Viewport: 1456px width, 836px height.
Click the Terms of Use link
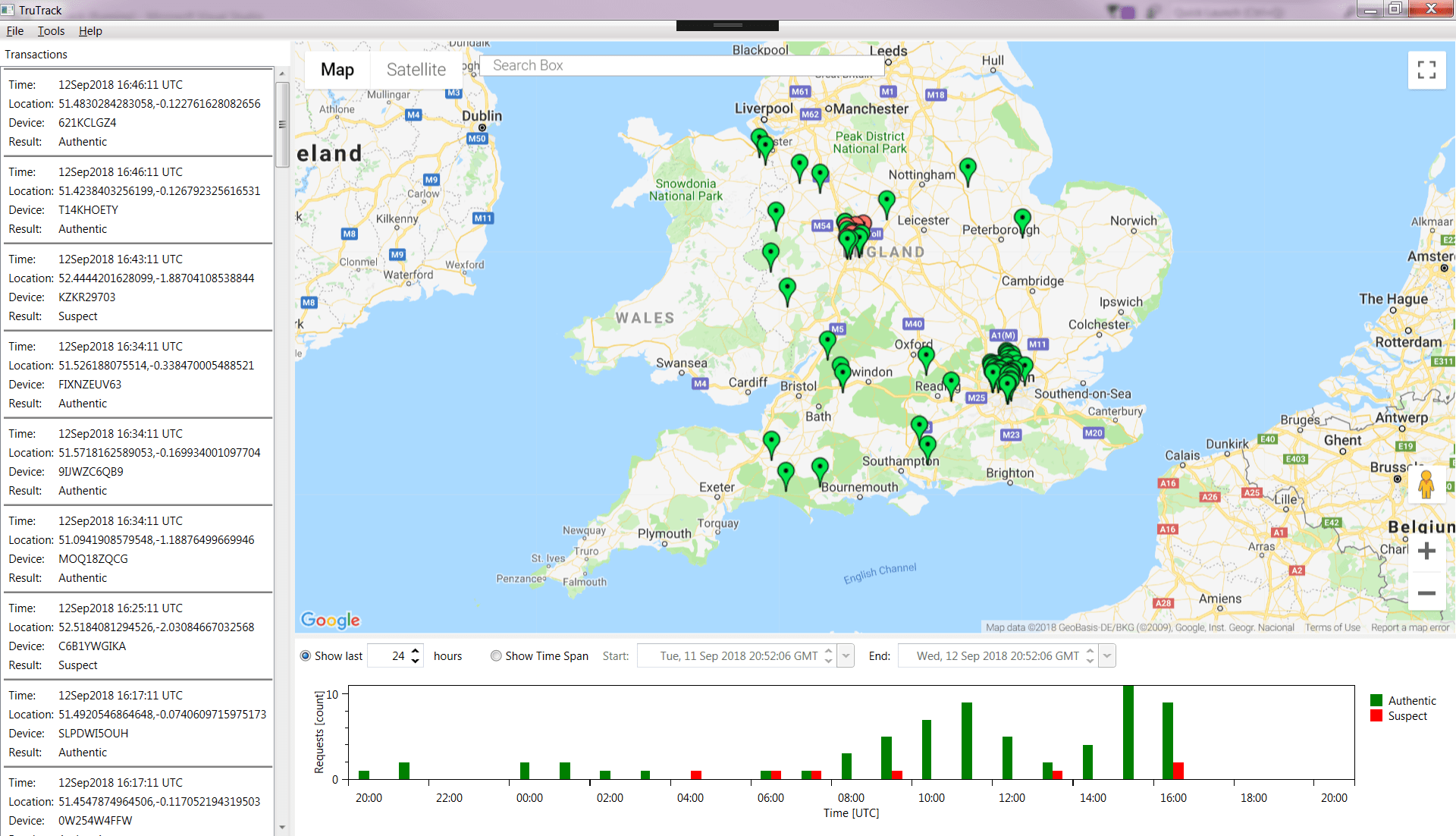pos(1332,627)
